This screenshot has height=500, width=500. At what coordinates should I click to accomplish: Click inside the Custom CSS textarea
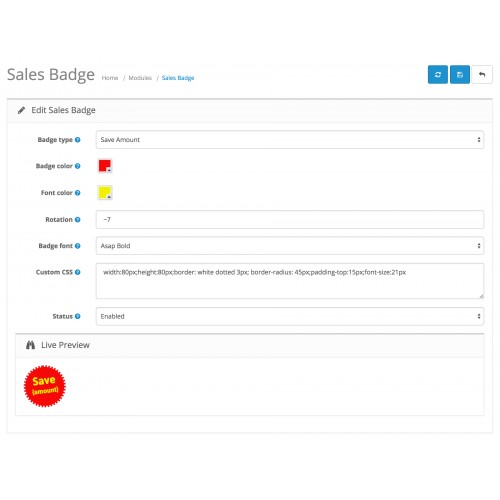coord(290,281)
